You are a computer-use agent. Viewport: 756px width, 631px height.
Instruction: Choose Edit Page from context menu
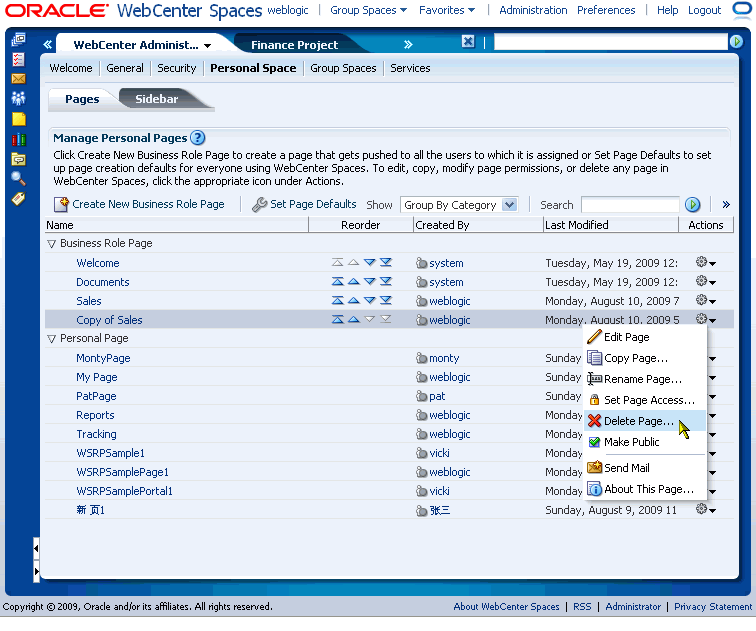pos(645,337)
